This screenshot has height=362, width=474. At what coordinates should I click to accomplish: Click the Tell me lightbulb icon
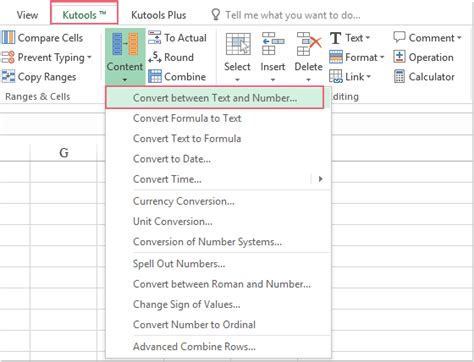tap(216, 15)
